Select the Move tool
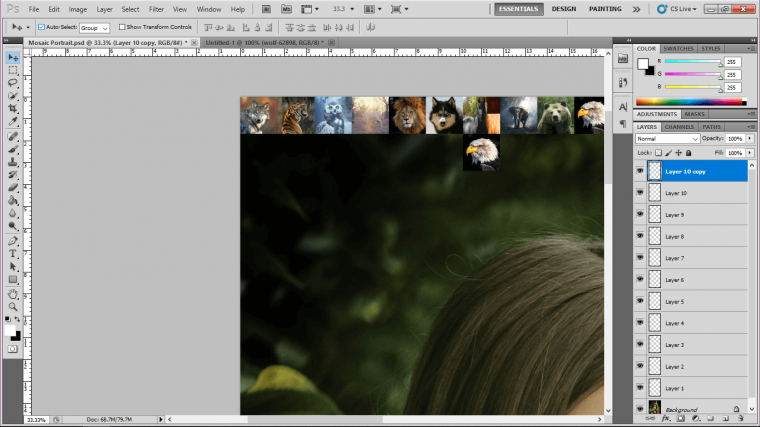Screen dimensions: 760x427 13,58
